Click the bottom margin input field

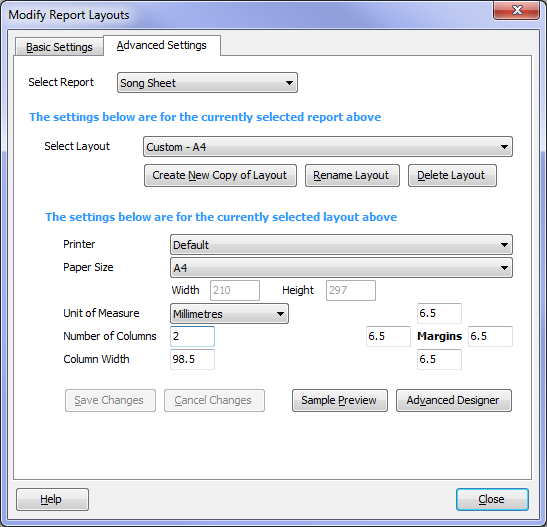439,359
